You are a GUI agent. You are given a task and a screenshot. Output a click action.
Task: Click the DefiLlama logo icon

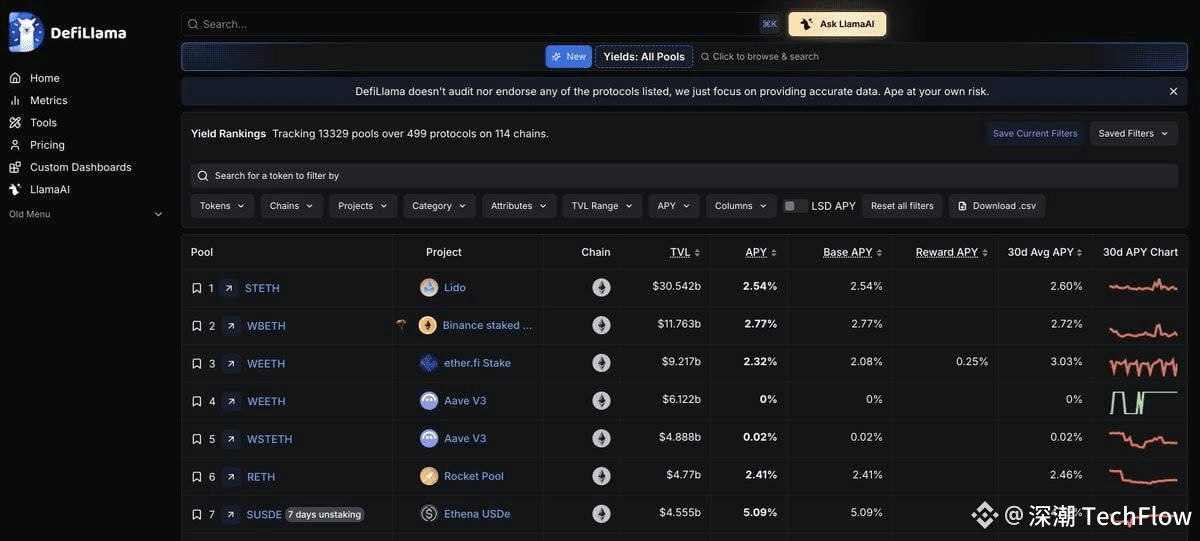[x=26, y=32]
